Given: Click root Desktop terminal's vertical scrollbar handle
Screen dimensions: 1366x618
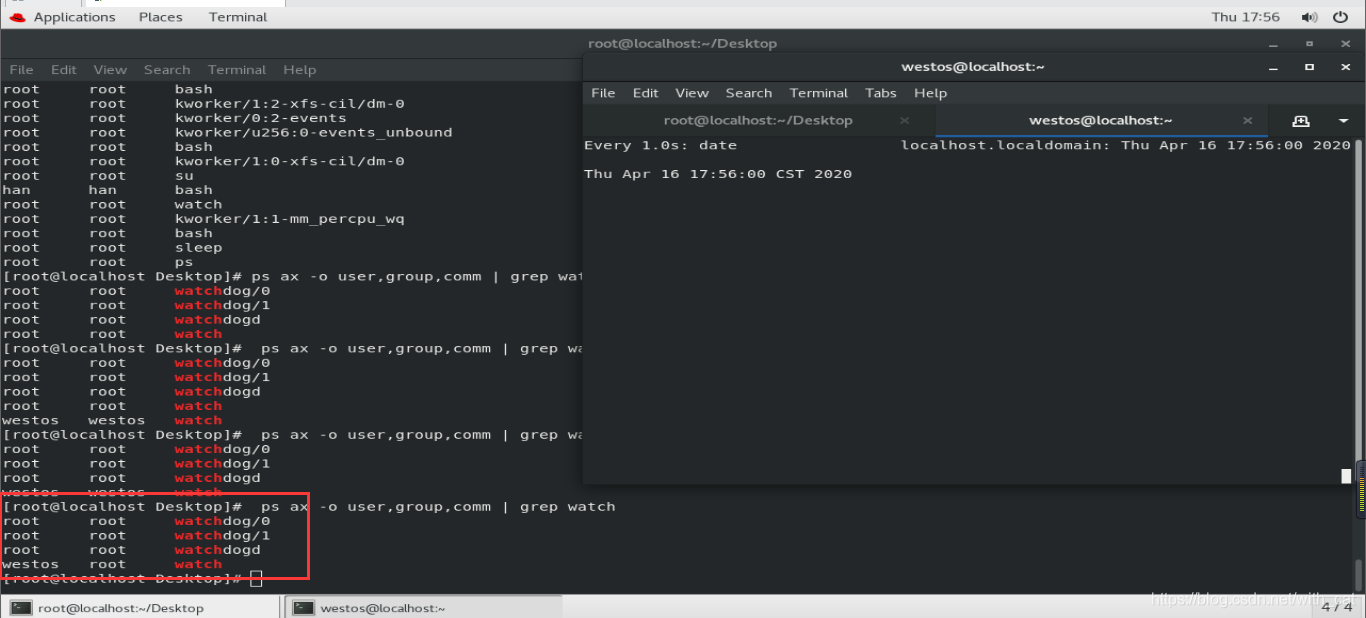Looking at the screenshot, I should point(1359,574).
